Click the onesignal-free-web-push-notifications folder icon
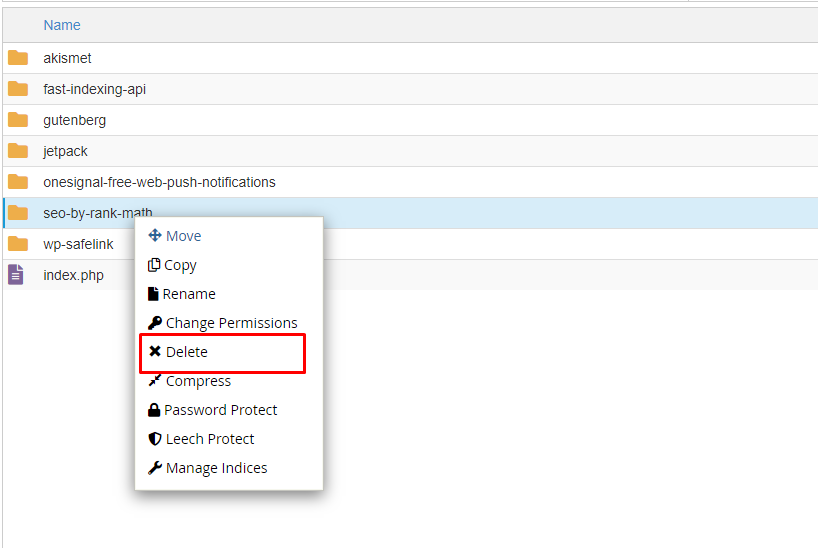 pos(18,182)
